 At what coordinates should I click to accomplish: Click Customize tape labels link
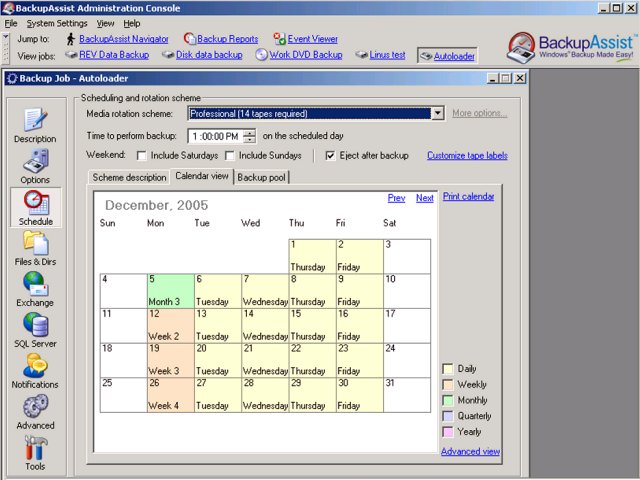tap(467, 156)
